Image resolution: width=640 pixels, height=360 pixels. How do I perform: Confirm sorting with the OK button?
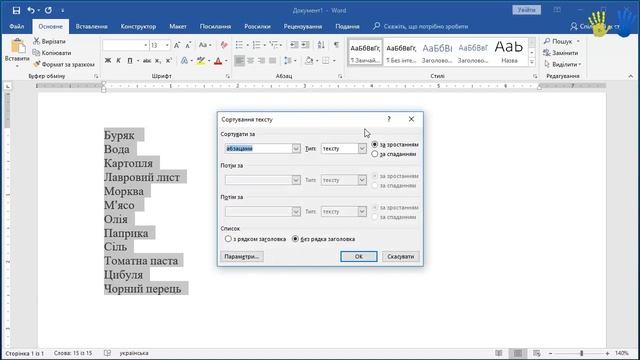pos(359,256)
